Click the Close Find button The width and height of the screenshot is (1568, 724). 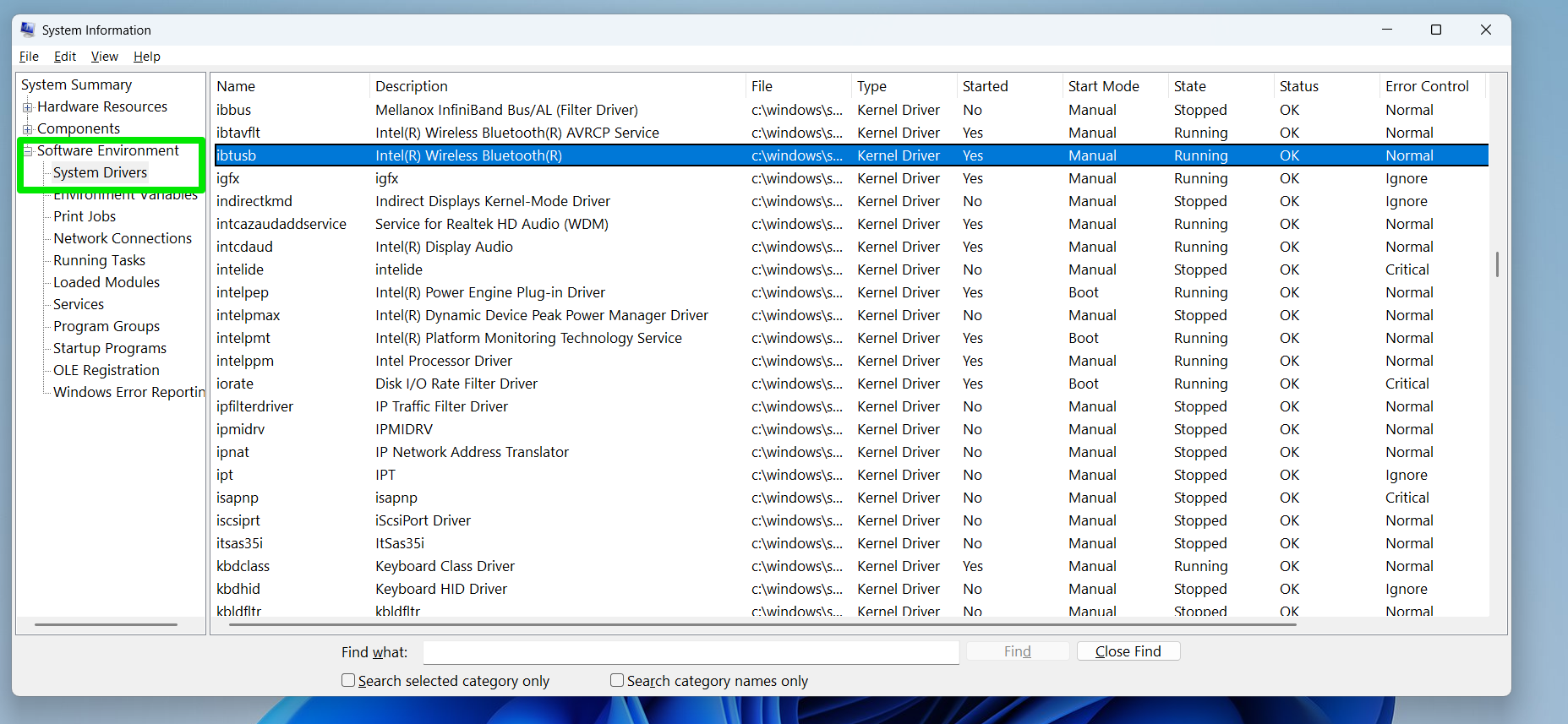[x=1128, y=651]
